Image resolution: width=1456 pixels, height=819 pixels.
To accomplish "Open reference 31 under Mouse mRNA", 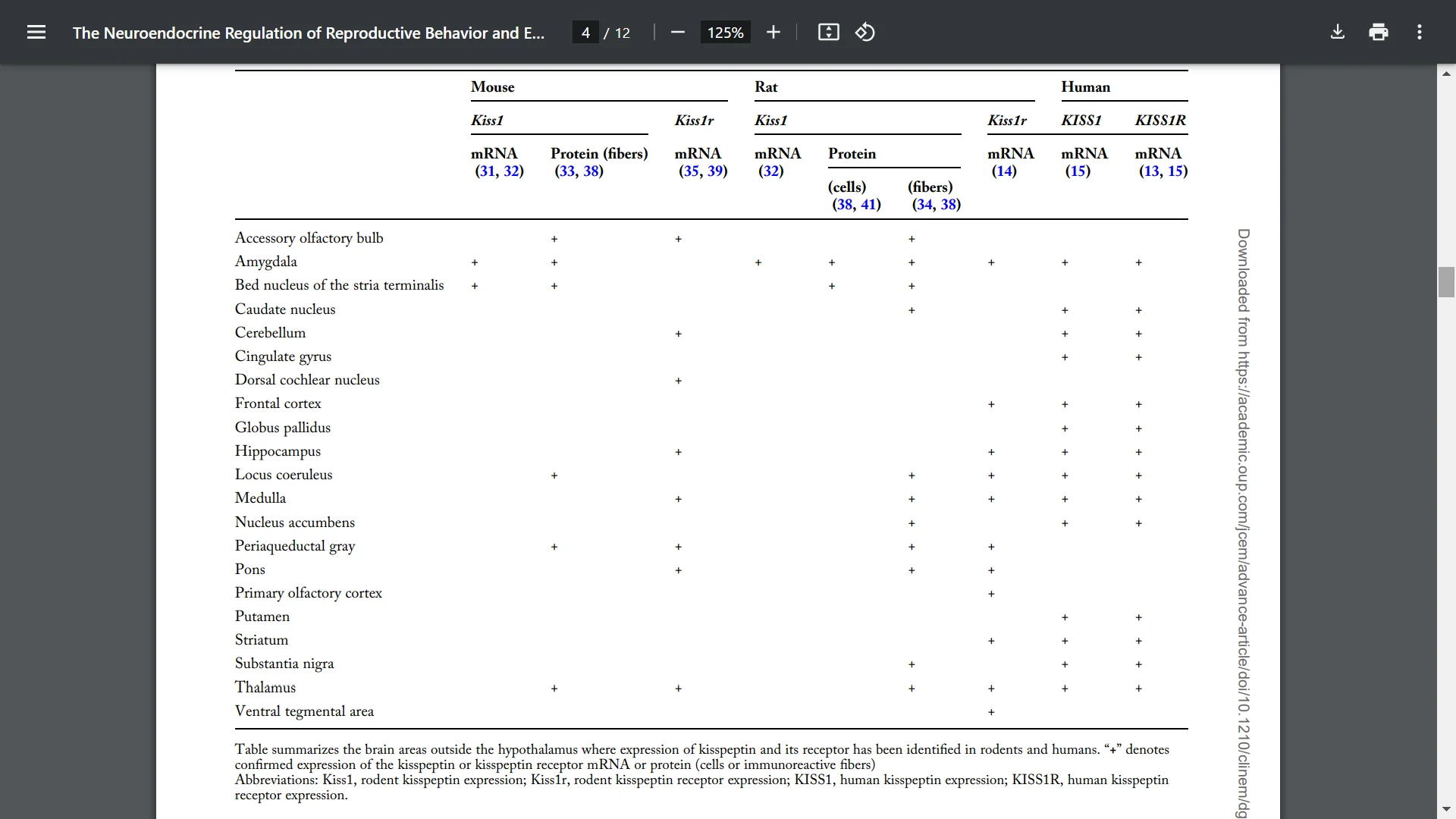I will coord(488,171).
